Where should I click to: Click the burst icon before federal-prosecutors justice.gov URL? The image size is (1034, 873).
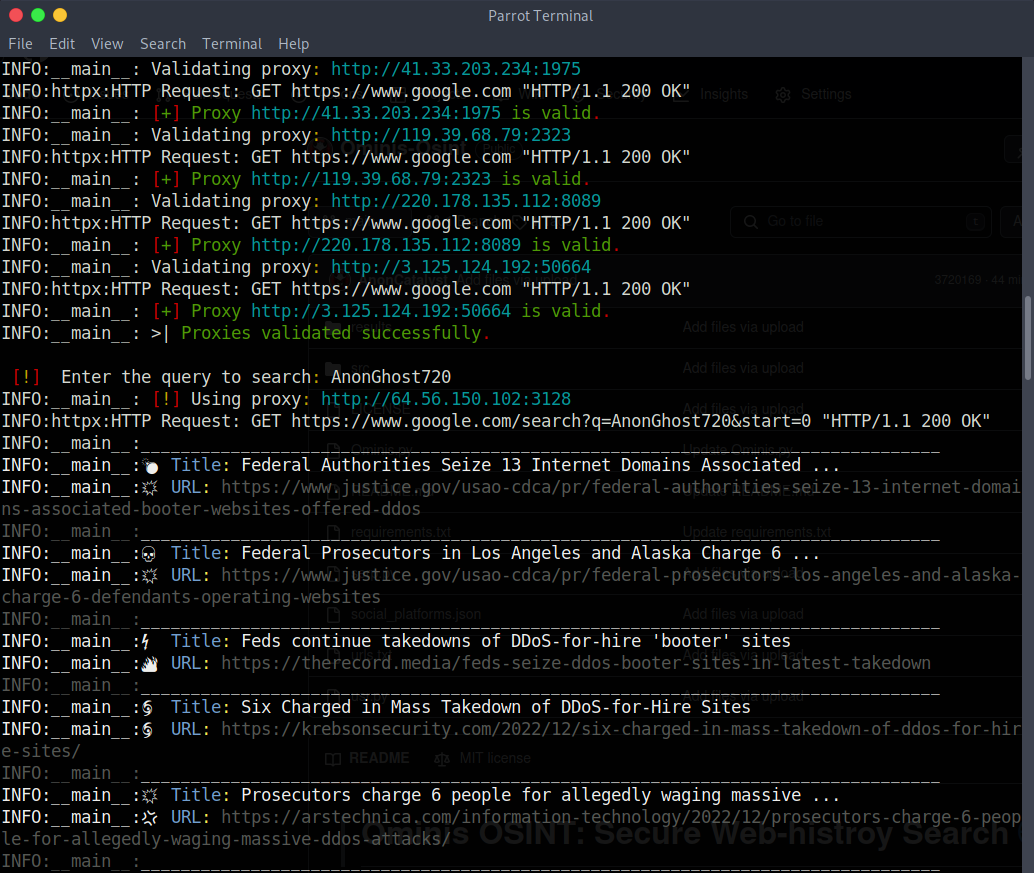150,576
